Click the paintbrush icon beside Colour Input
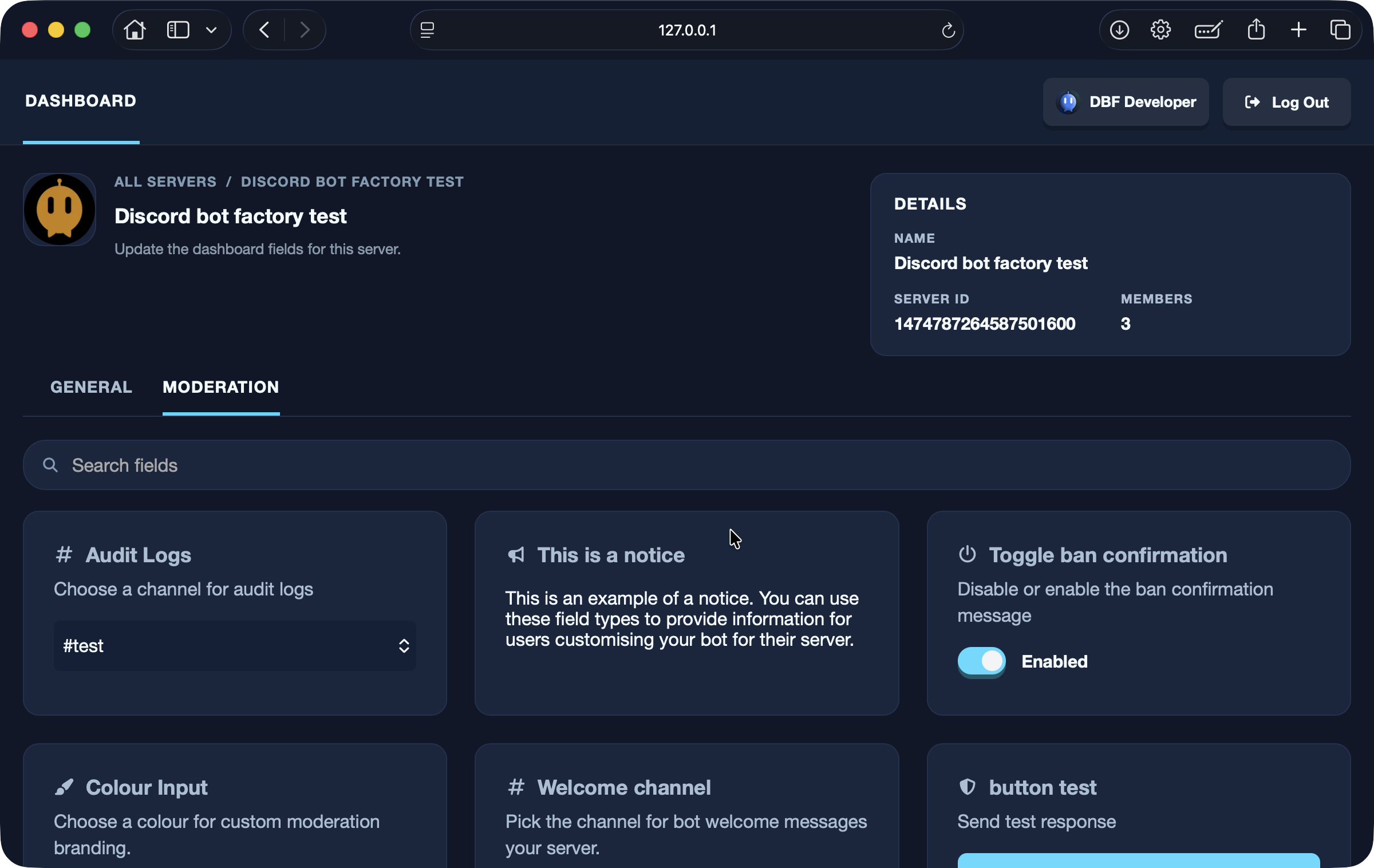 click(64, 787)
